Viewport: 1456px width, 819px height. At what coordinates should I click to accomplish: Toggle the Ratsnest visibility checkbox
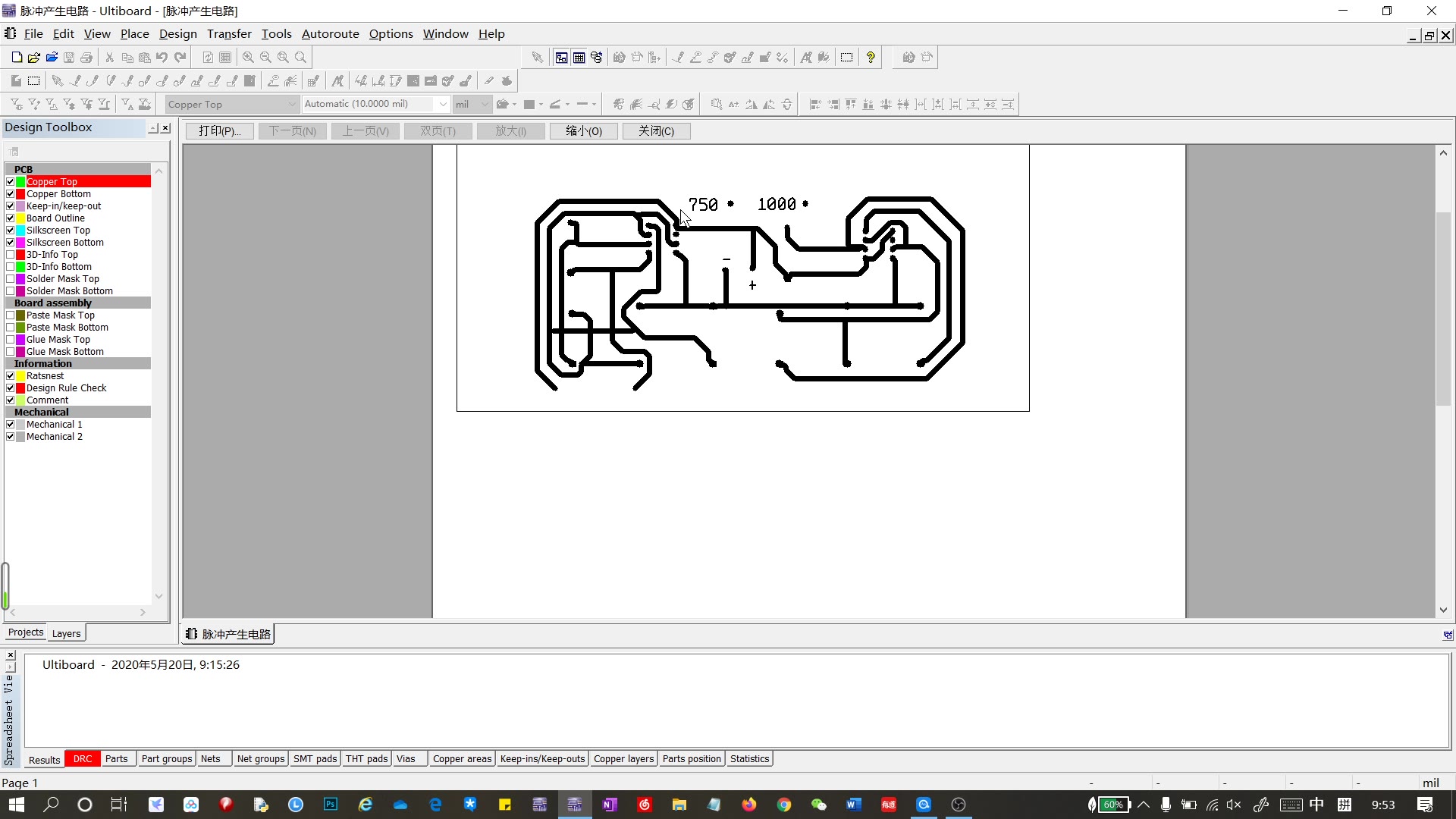click(x=11, y=376)
